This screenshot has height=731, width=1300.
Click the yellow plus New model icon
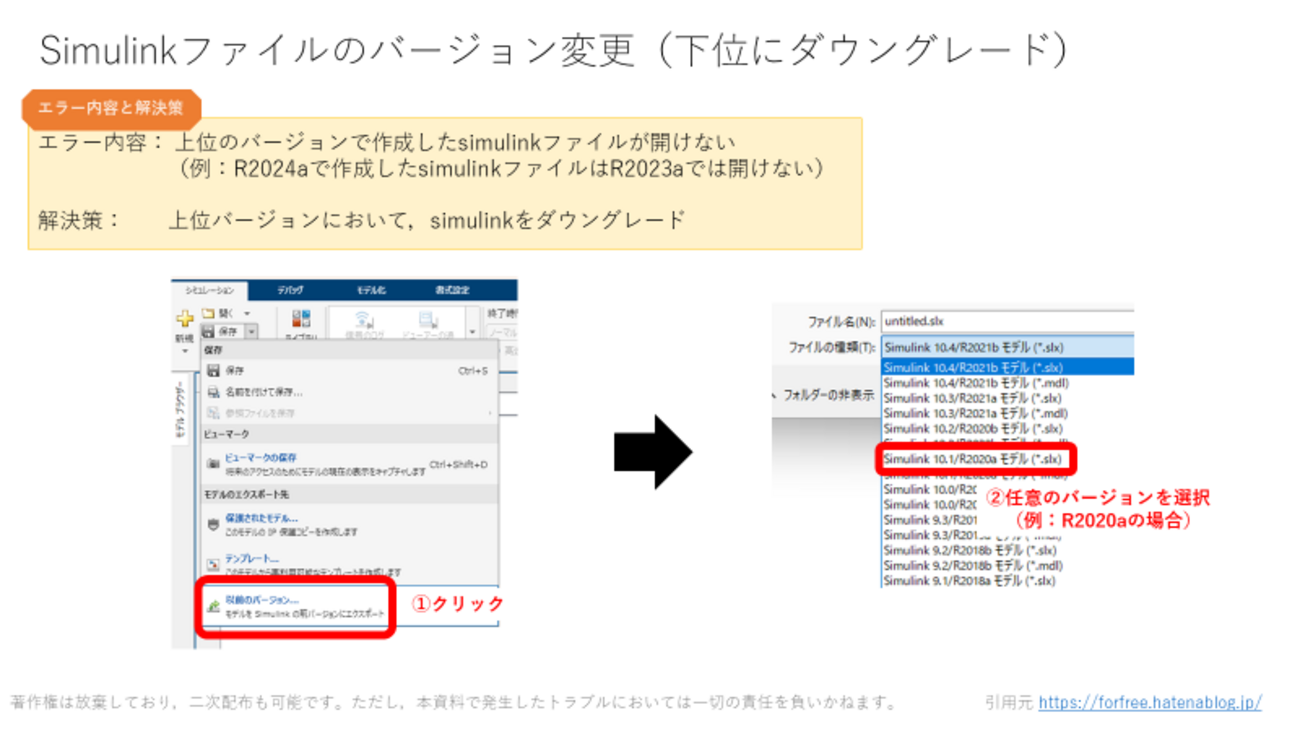(185, 319)
